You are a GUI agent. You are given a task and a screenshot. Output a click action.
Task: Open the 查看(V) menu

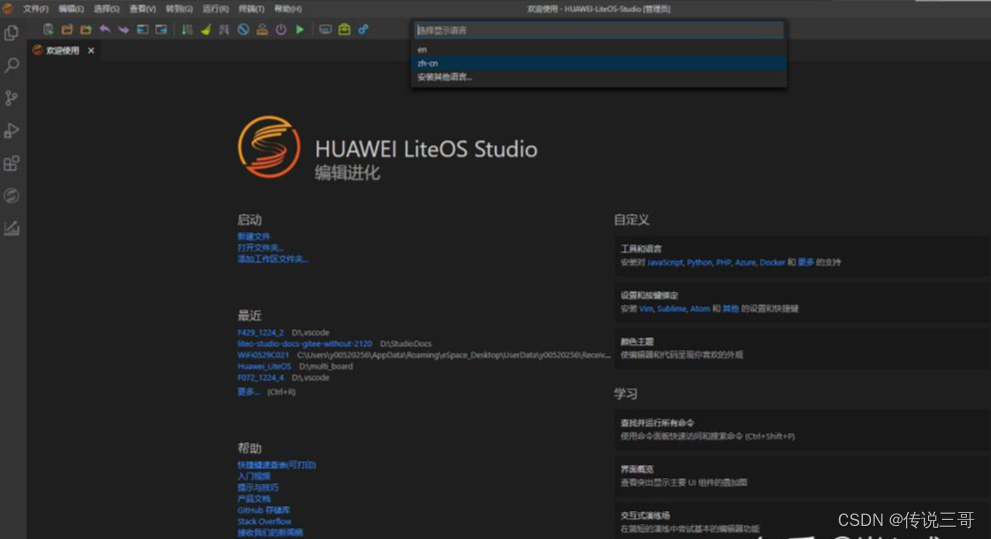[x=142, y=9]
